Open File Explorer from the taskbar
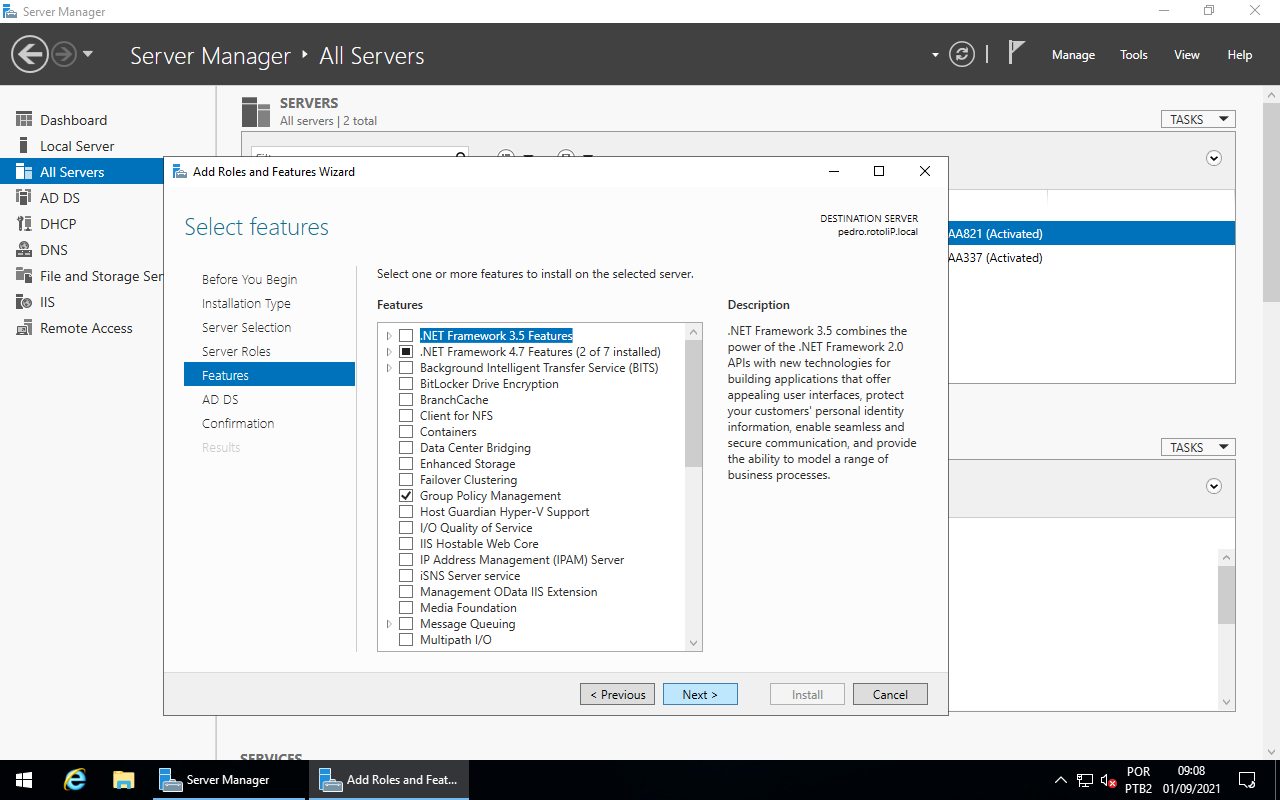 click(x=123, y=779)
